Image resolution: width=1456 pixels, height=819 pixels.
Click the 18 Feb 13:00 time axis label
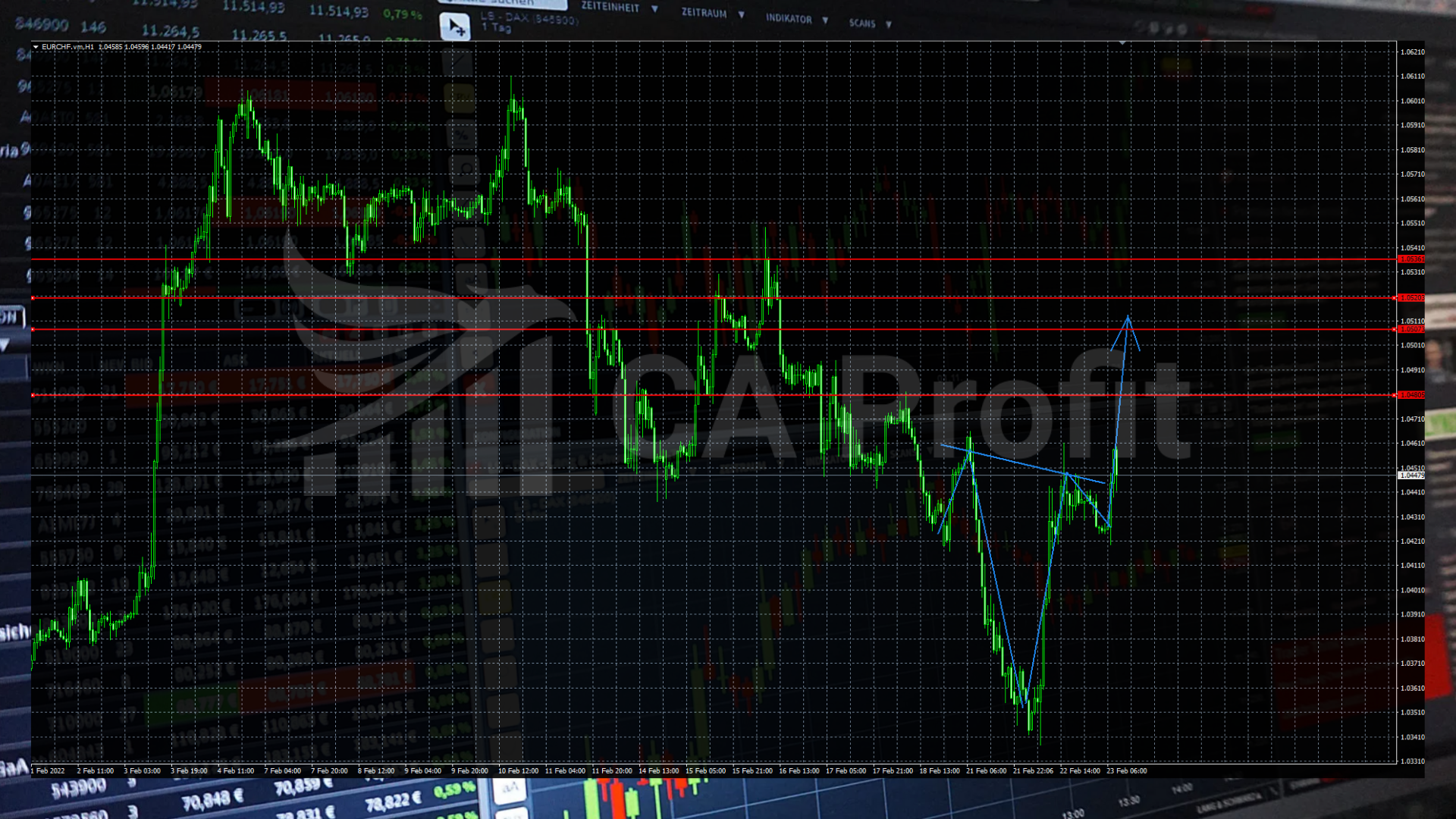click(x=940, y=771)
